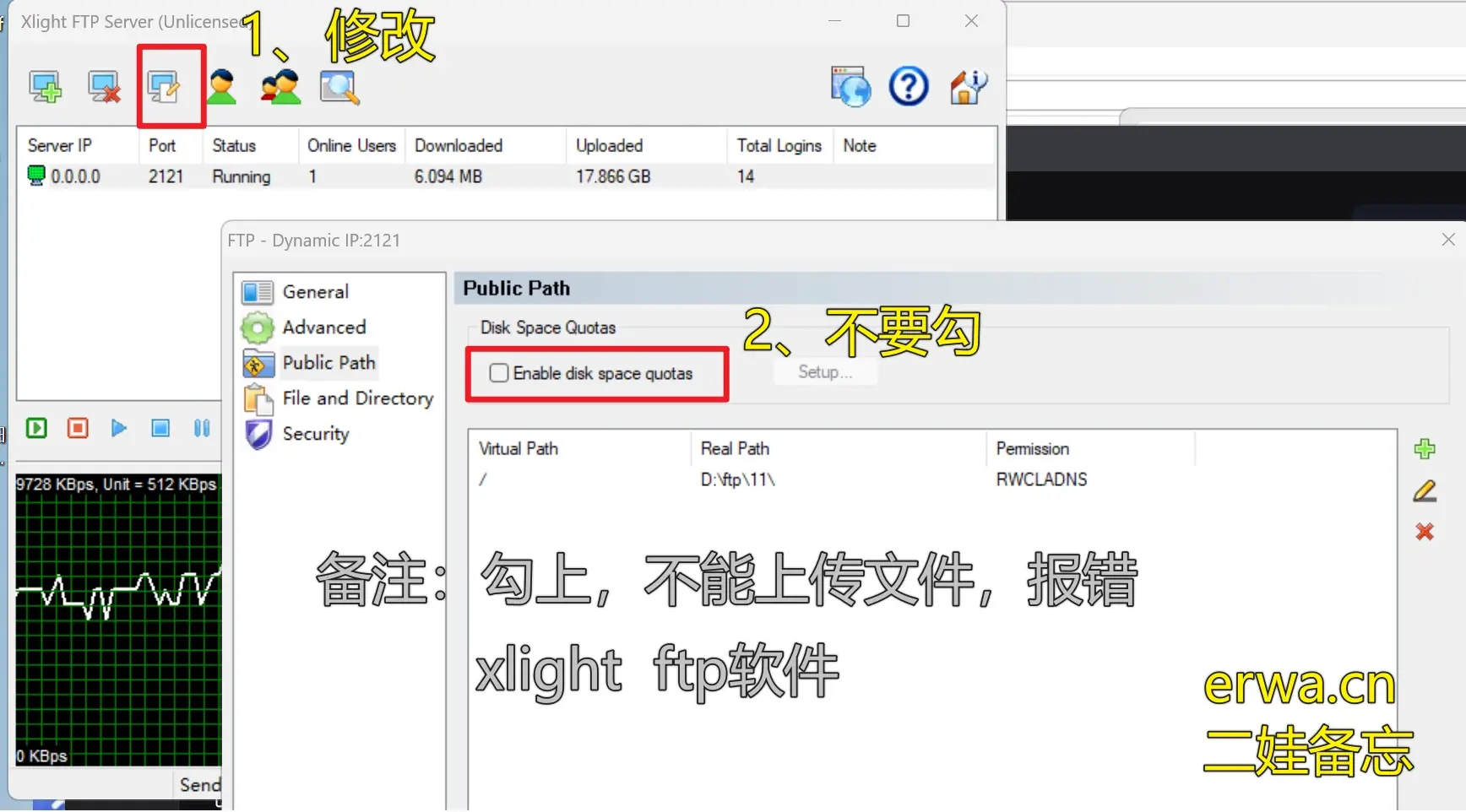Click the Permission column header
1466x812 pixels.
click(1090, 449)
